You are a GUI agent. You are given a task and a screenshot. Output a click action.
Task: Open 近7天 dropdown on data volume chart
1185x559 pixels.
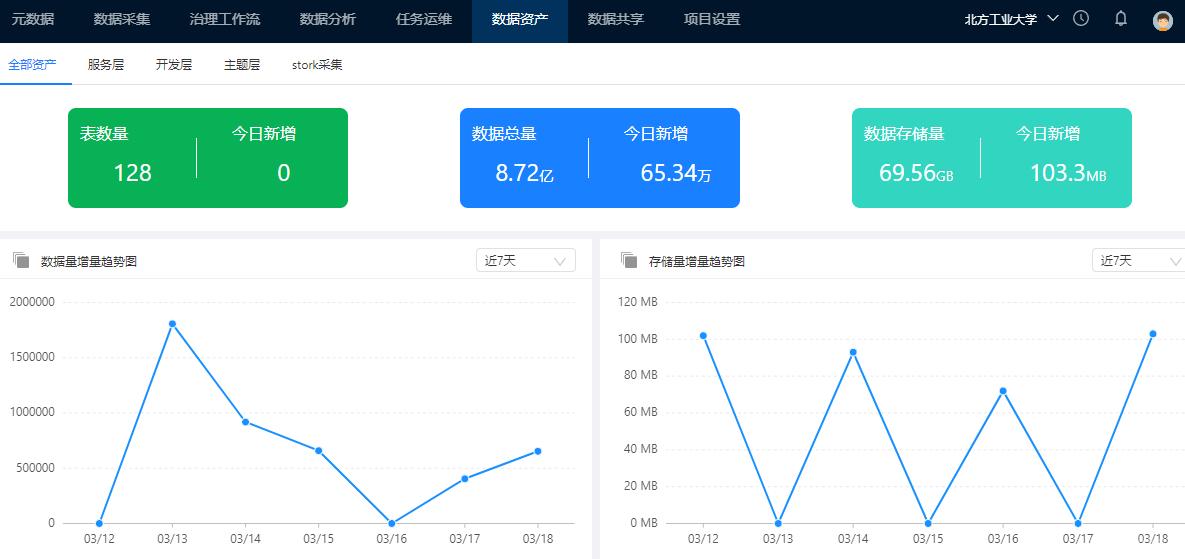point(525,260)
